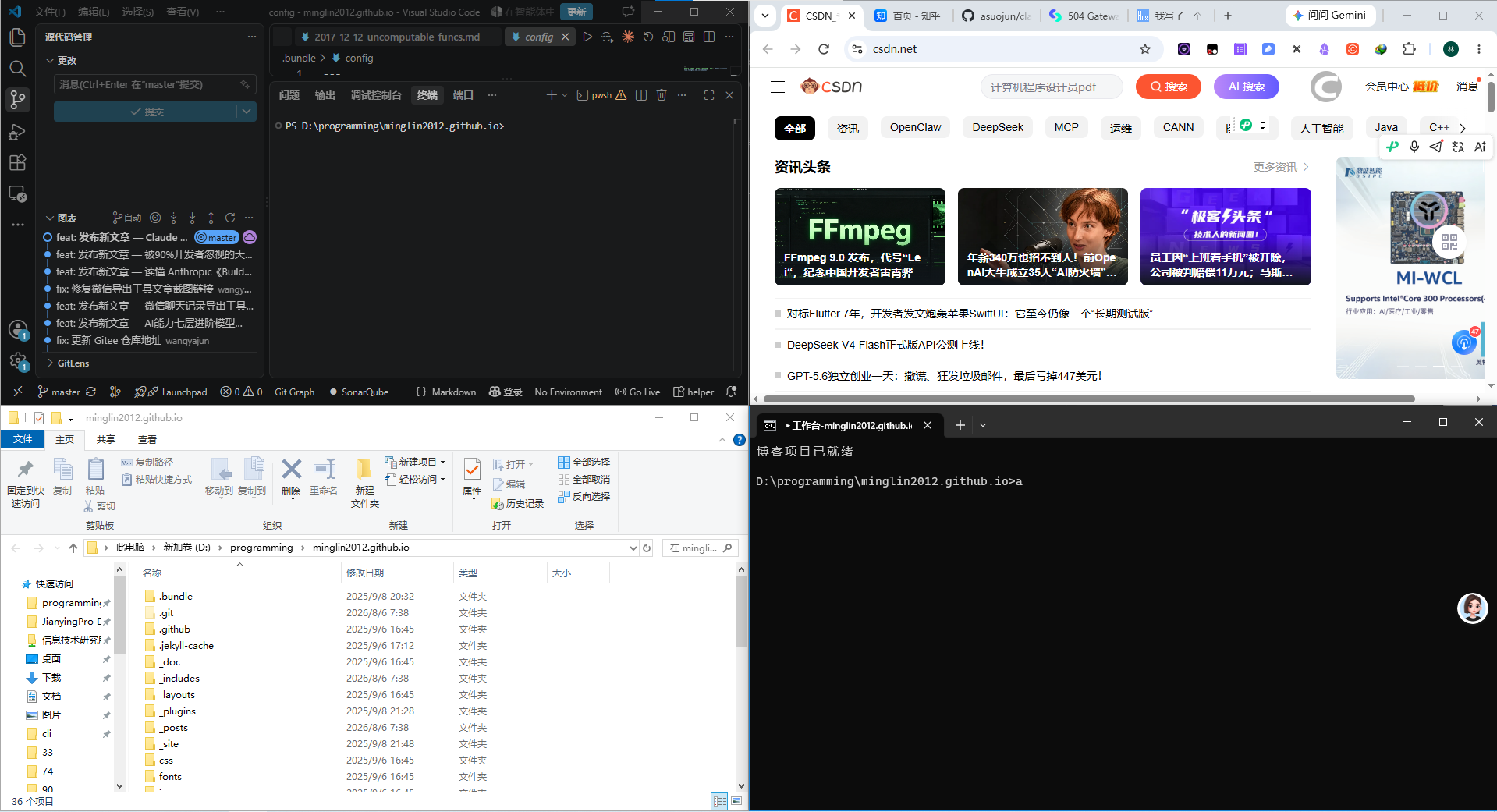
Task: Switch to the 查看 ribbon tab in File Explorer
Action: click(147, 440)
